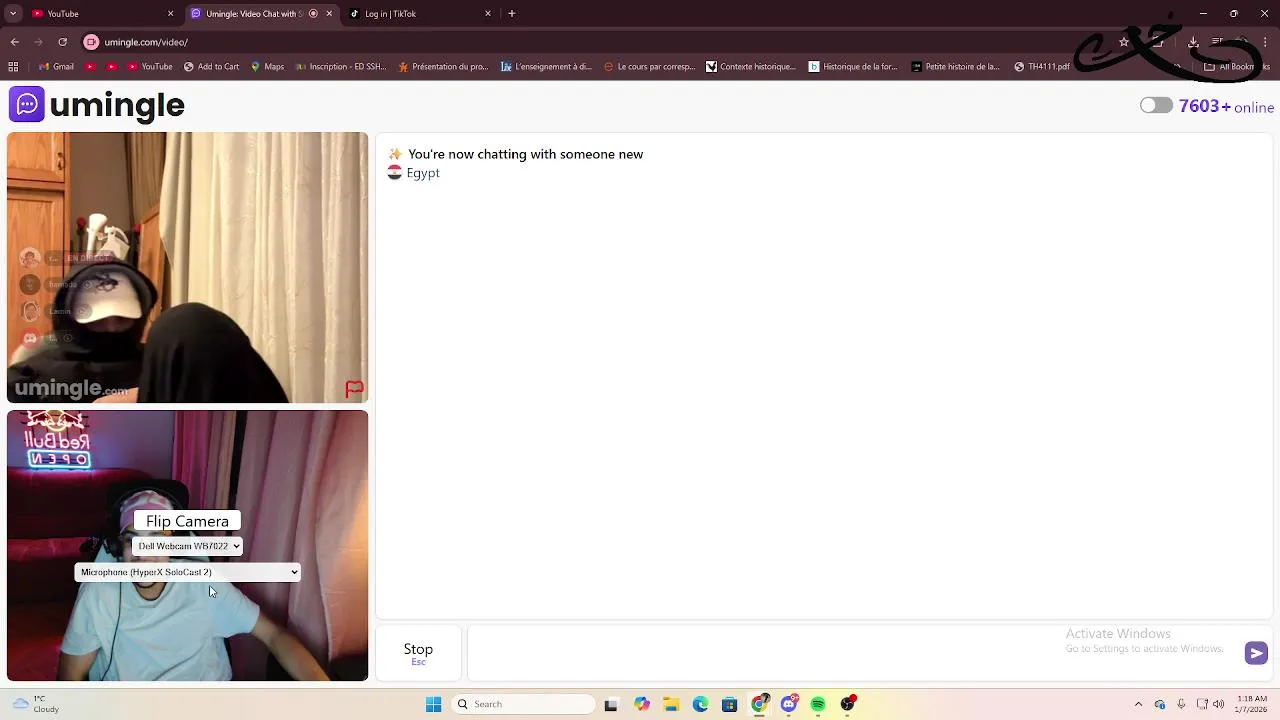
Task: Open apps grid in bookmarks bar
Action: point(13,67)
